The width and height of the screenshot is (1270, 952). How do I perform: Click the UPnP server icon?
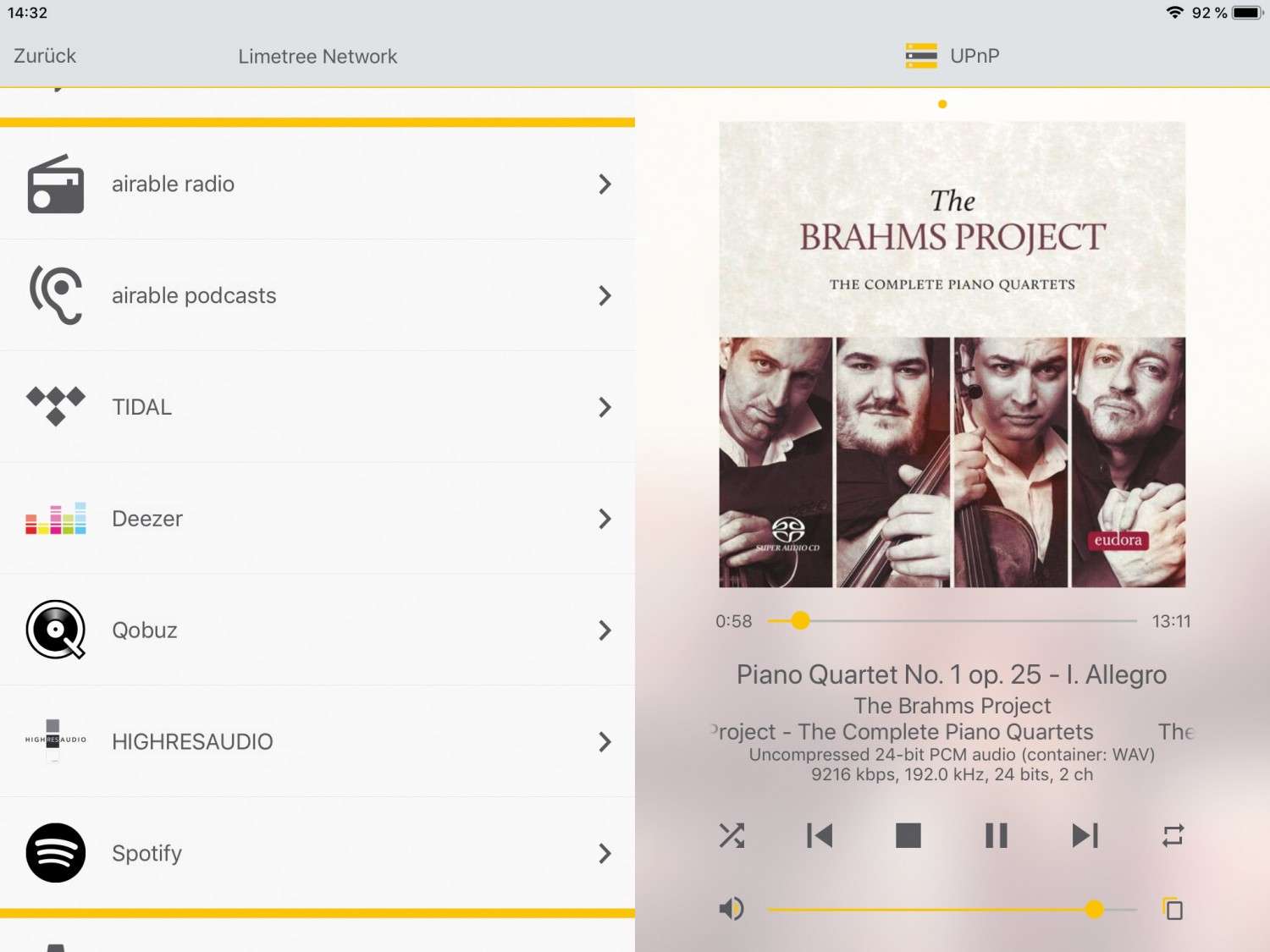click(x=921, y=56)
